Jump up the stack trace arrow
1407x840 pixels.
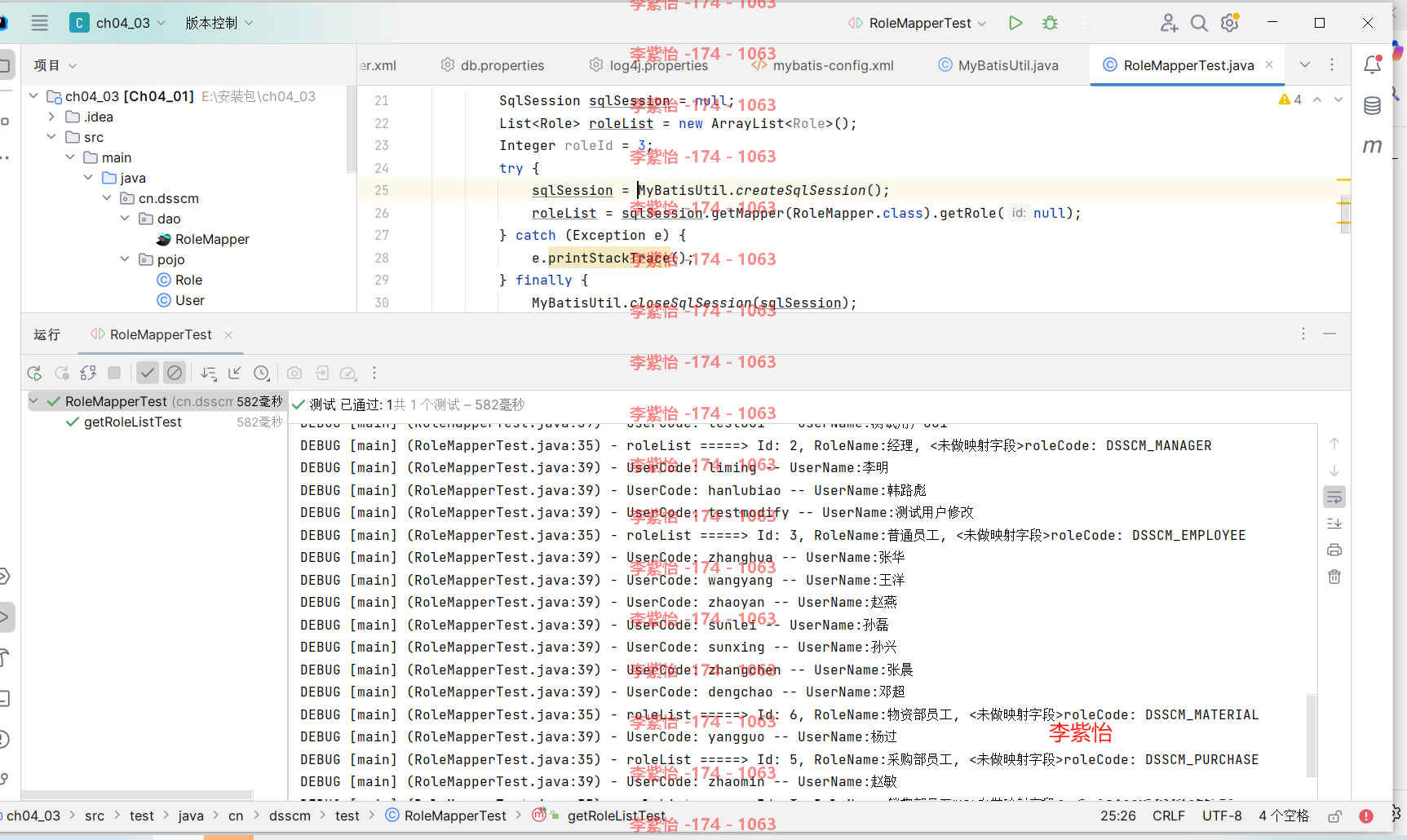[1334, 444]
